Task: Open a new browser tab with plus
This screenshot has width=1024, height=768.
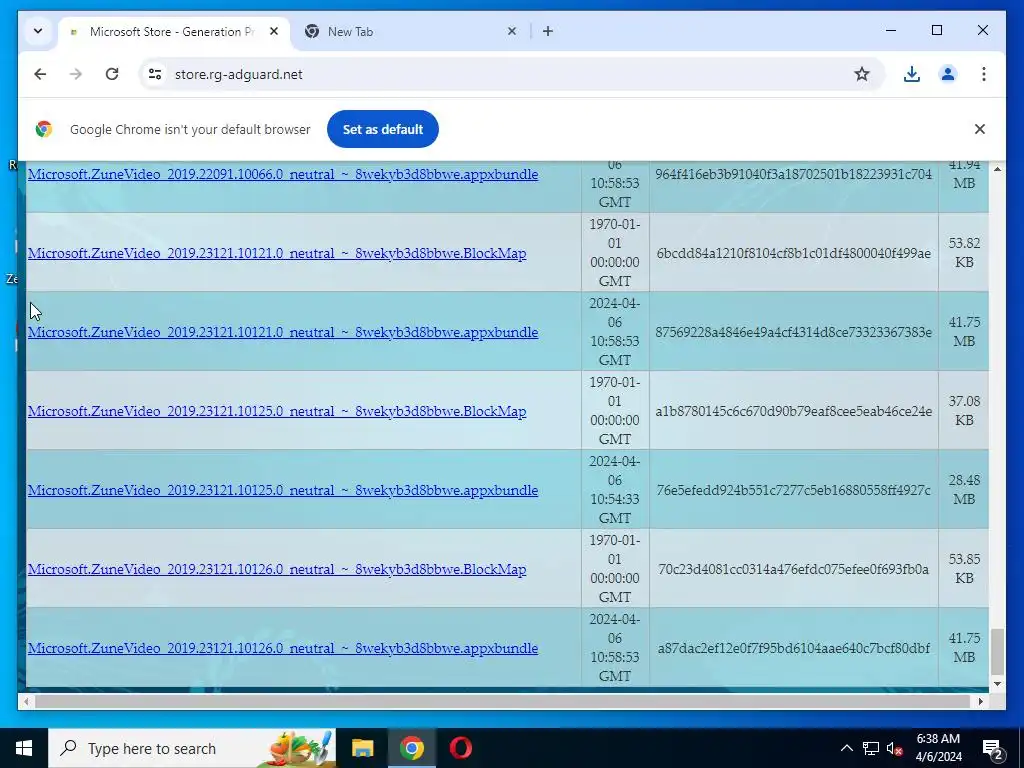Action: (x=548, y=31)
